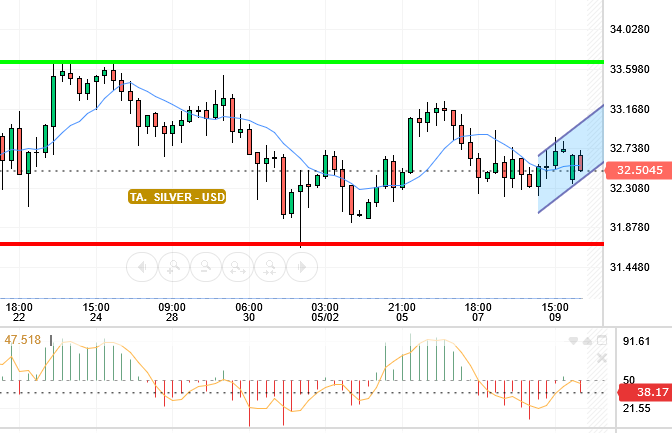
Task: Click the 31.4480 price axis label
Action: (x=630, y=267)
